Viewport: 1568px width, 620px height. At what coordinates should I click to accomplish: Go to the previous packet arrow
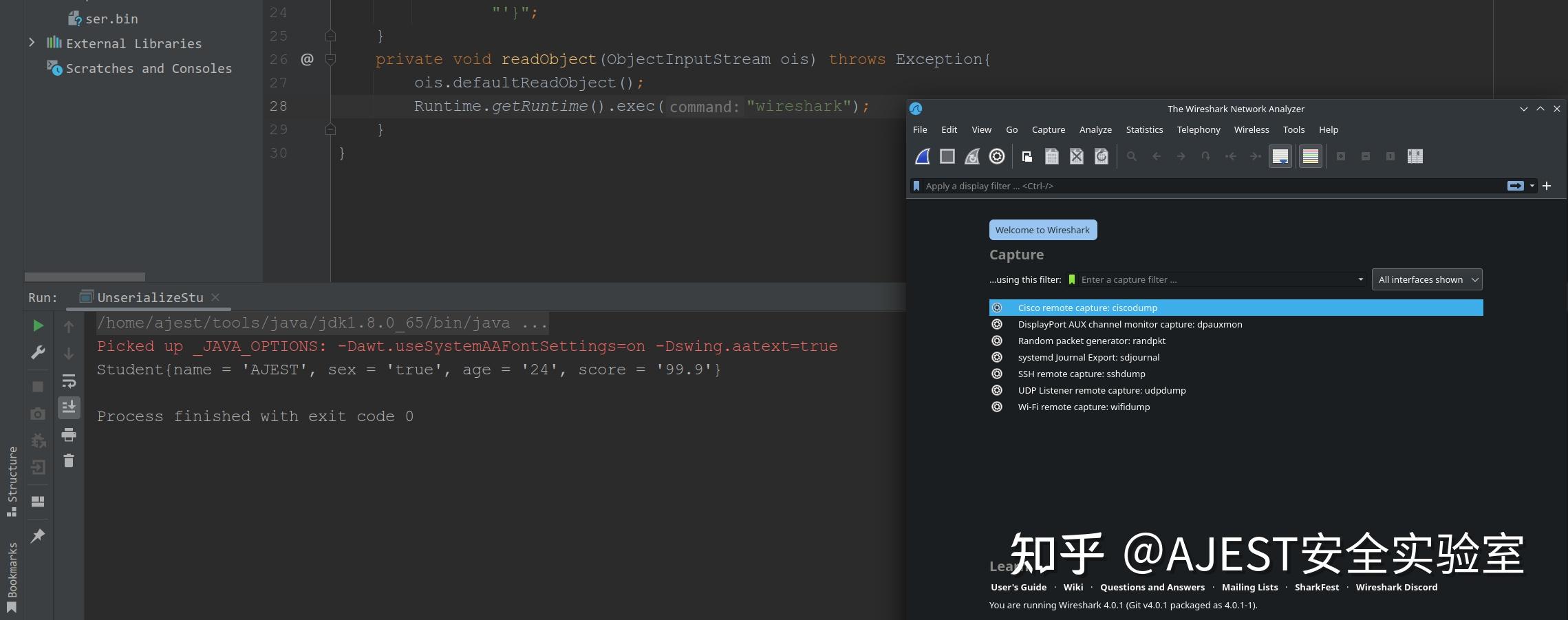pos(1157,156)
